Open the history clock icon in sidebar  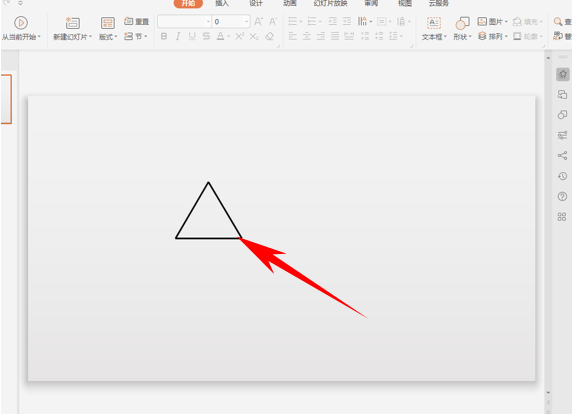[562, 176]
